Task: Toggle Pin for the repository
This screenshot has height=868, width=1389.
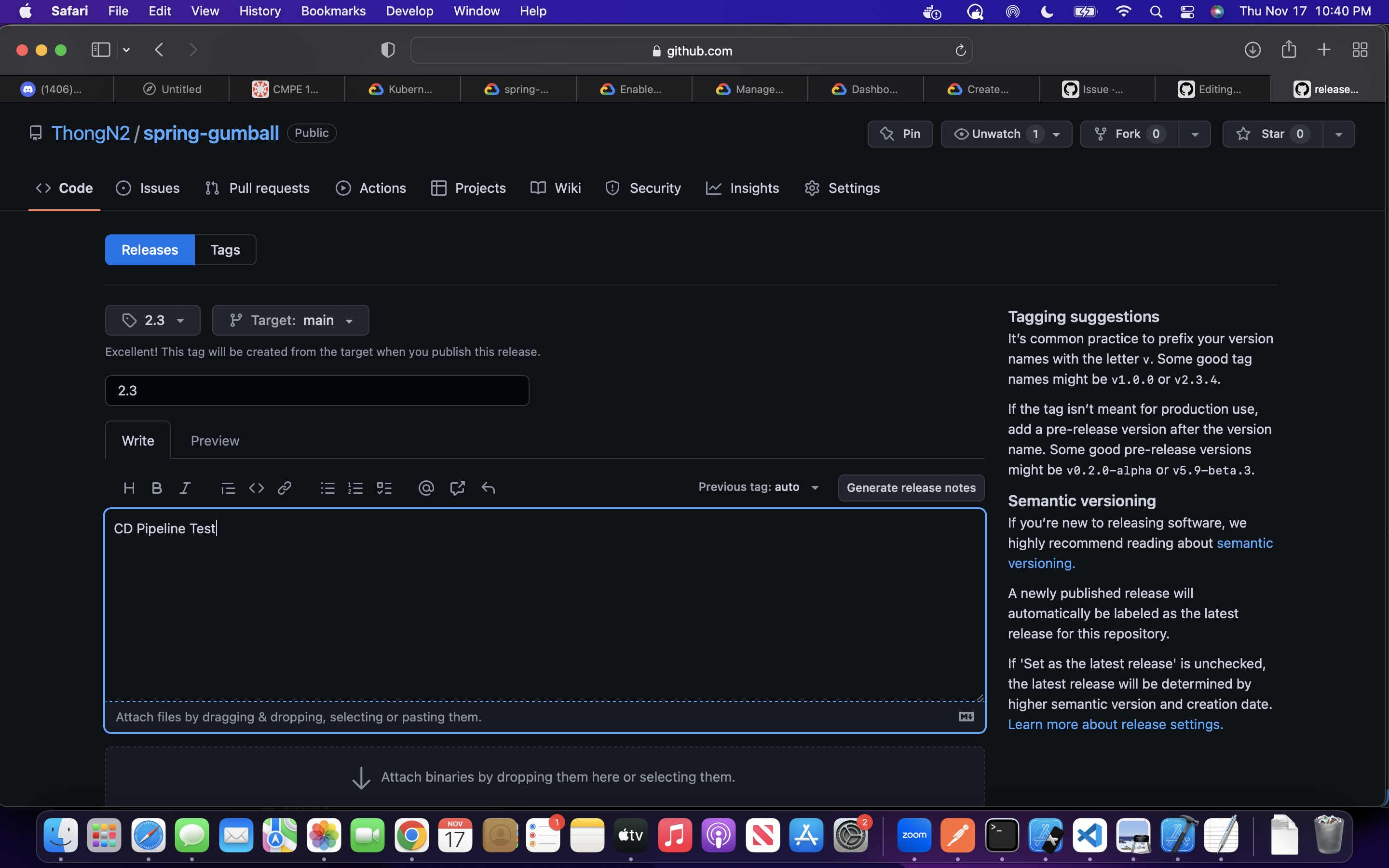Action: (900, 134)
